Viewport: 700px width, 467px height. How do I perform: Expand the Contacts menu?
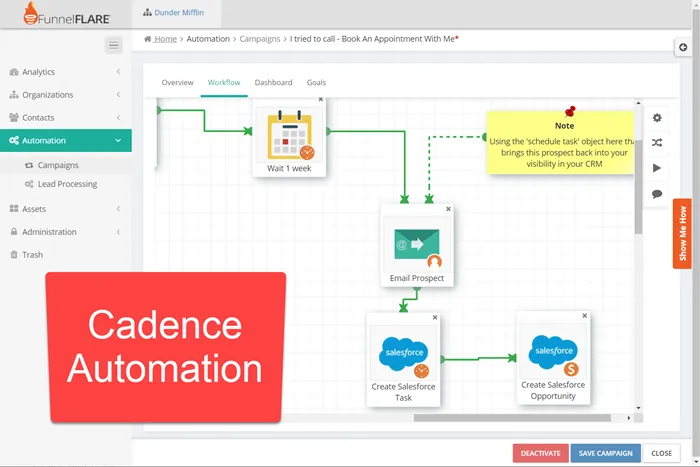[x=66, y=117]
